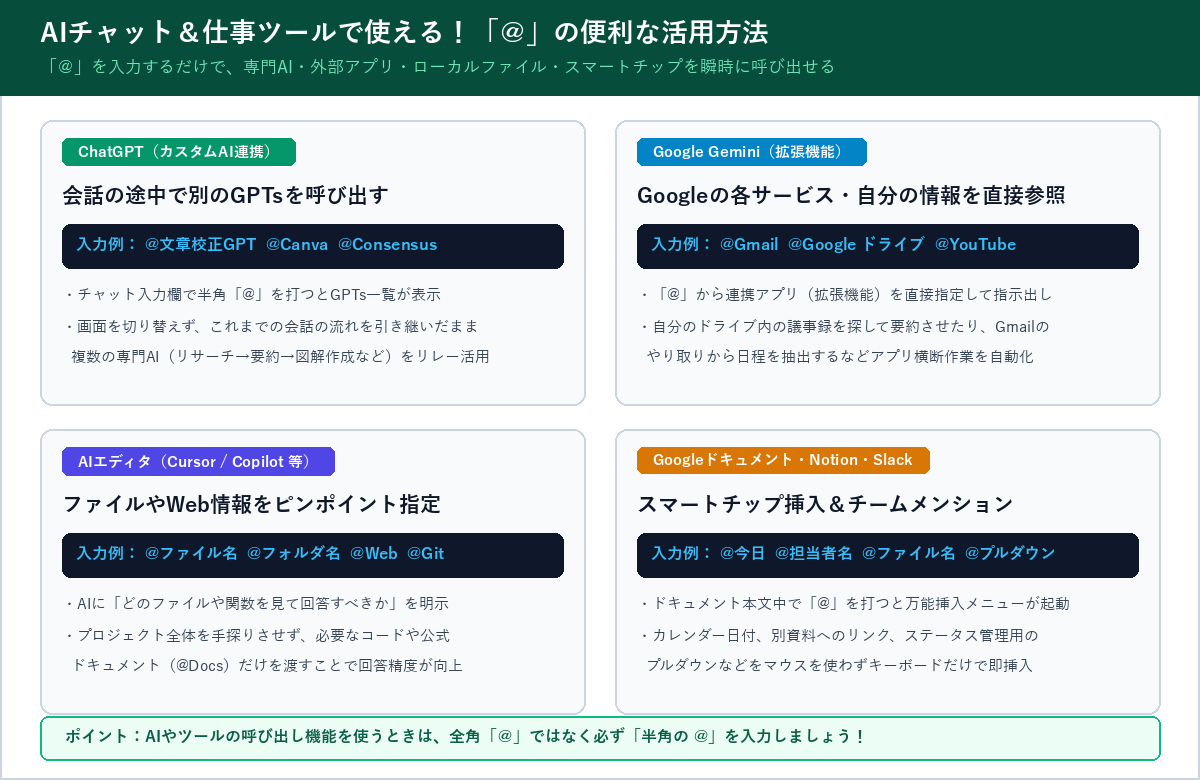Viewport: 1200px width, 780px height.
Task: Click the green ChatGPT（カスタムAI連携）badge
Action: click(x=179, y=152)
